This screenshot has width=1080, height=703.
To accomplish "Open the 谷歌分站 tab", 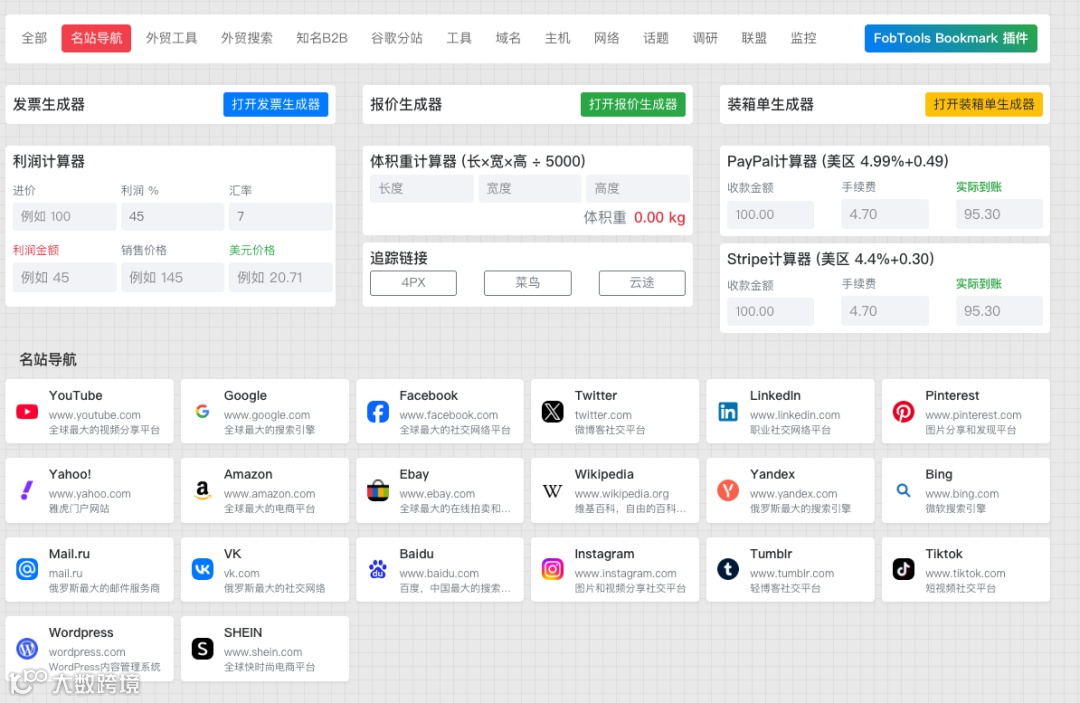I will point(397,38).
